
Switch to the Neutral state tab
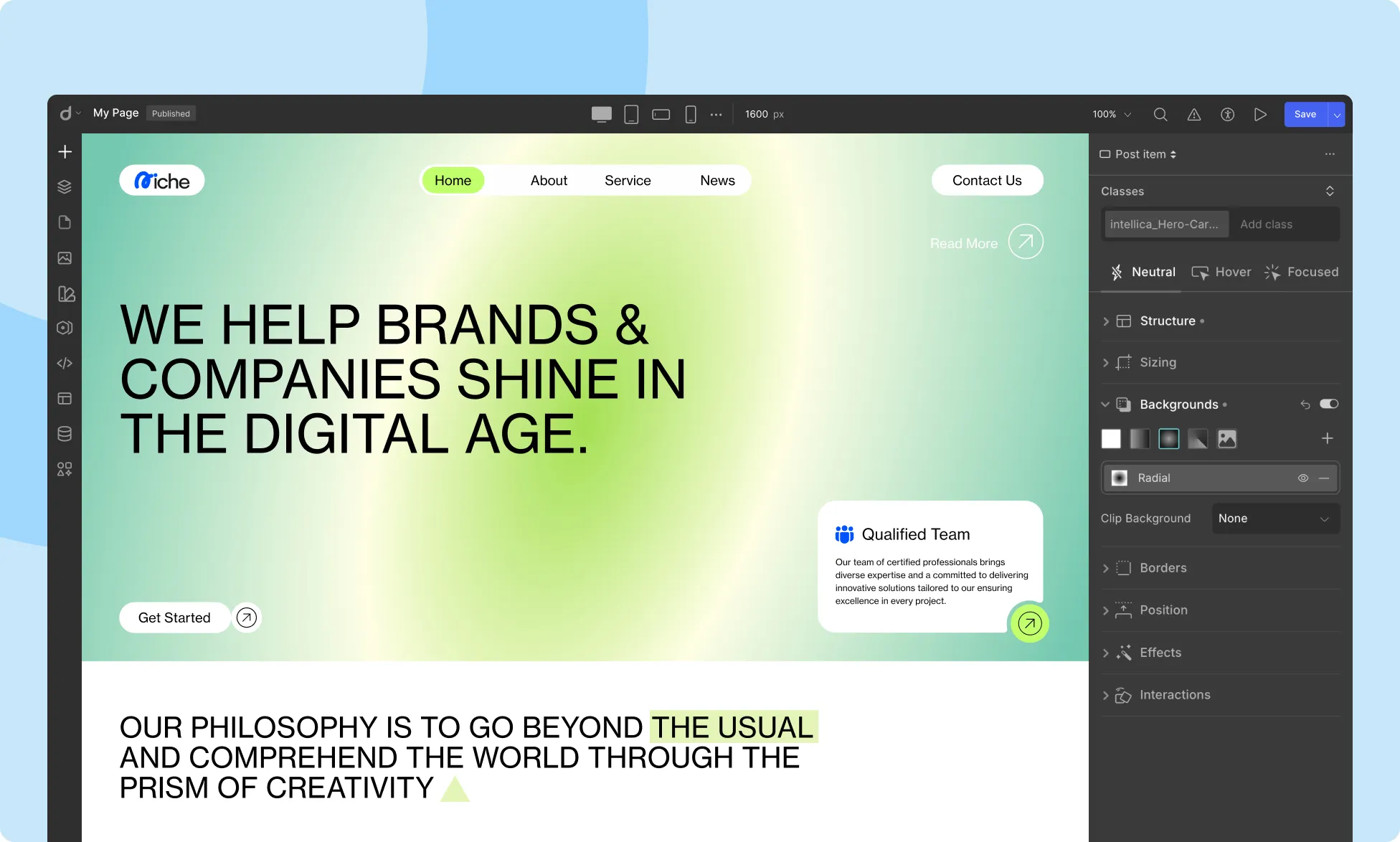pyautogui.click(x=1143, y=272)
